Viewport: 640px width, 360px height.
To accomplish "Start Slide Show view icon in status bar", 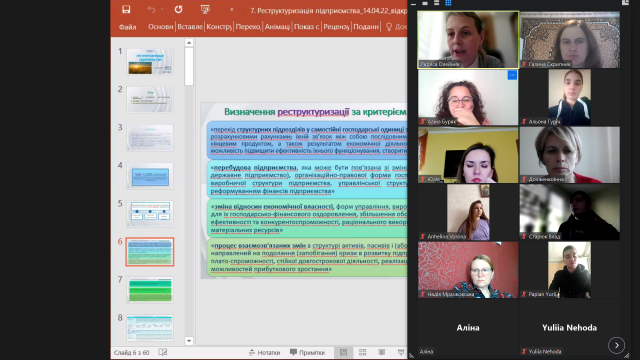I will pyautogui.click(x=401, y=352).
